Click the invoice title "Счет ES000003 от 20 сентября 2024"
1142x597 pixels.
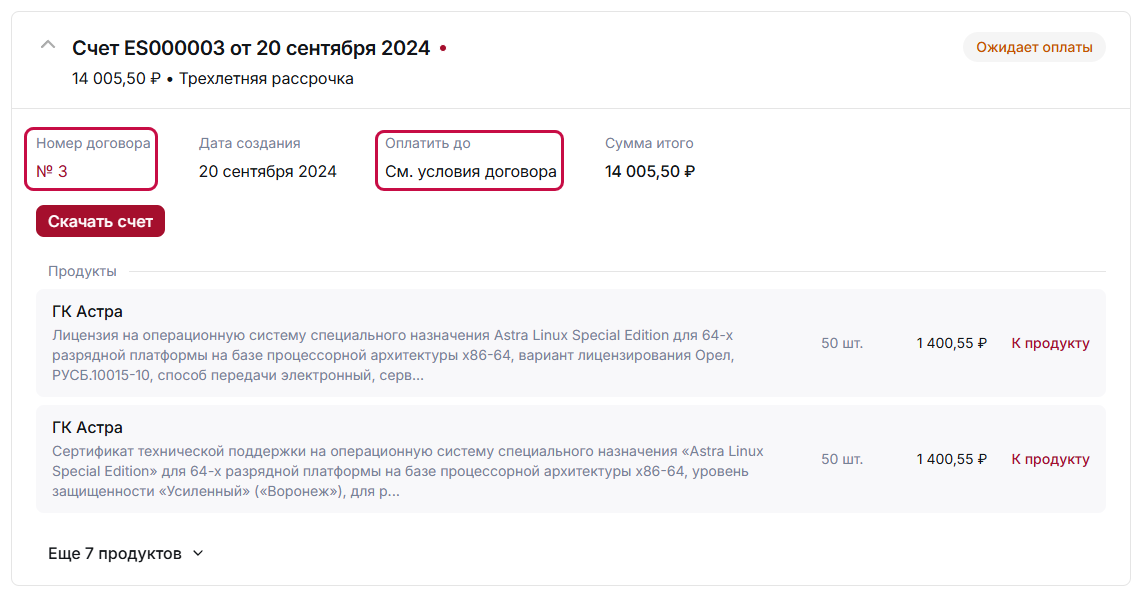[x=251, y=48]
